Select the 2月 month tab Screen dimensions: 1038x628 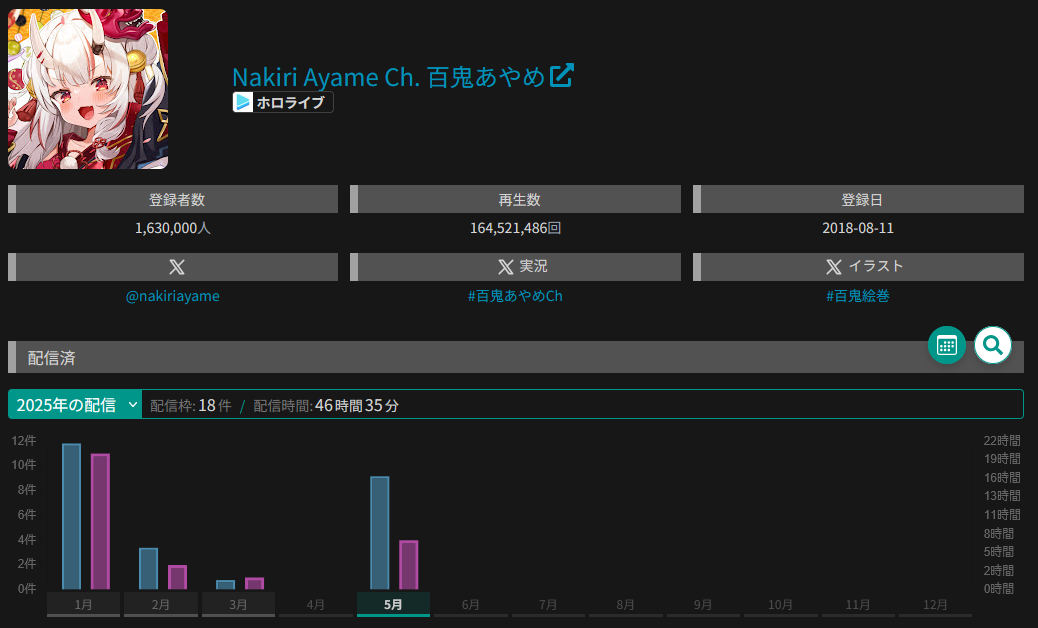[x=161, y=605]
